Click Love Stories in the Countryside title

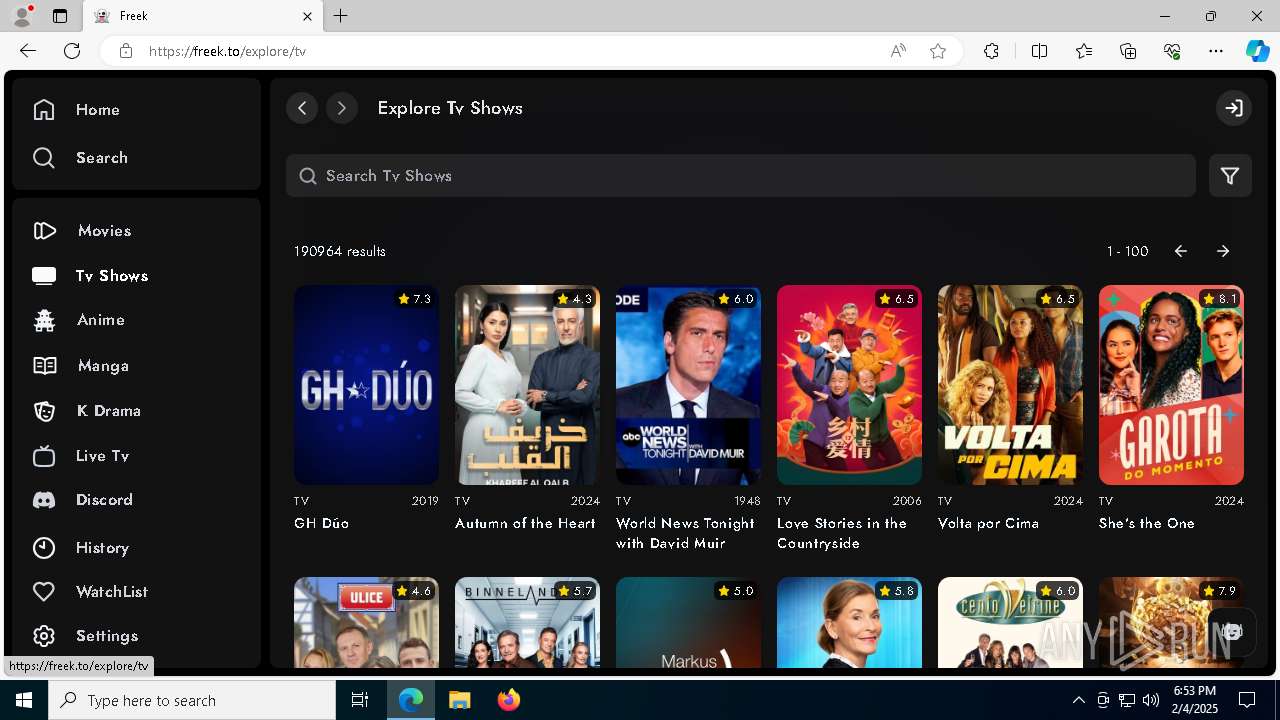[x=842, y=533]
